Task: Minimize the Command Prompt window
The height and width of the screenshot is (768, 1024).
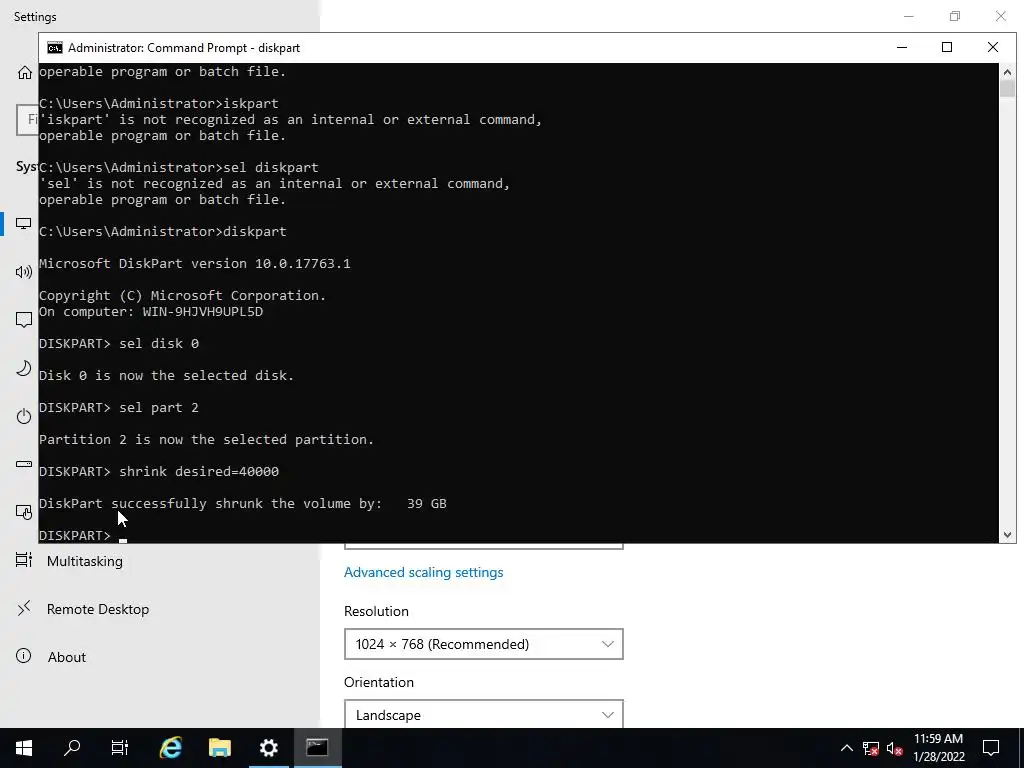Action: point(902,47)
